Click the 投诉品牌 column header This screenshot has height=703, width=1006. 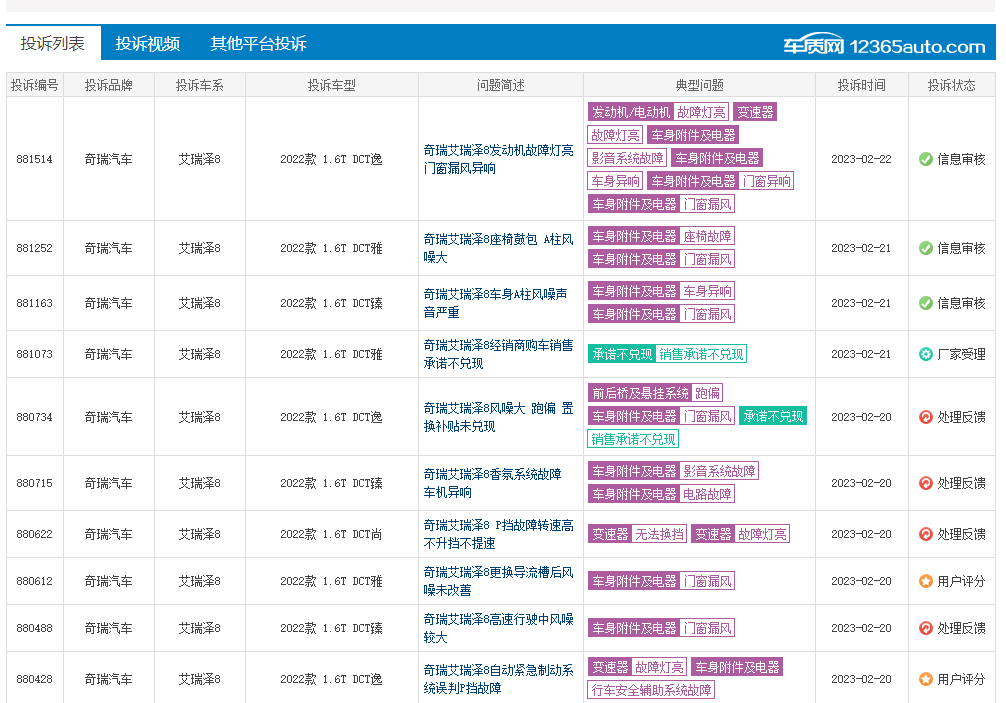[108, 85]
